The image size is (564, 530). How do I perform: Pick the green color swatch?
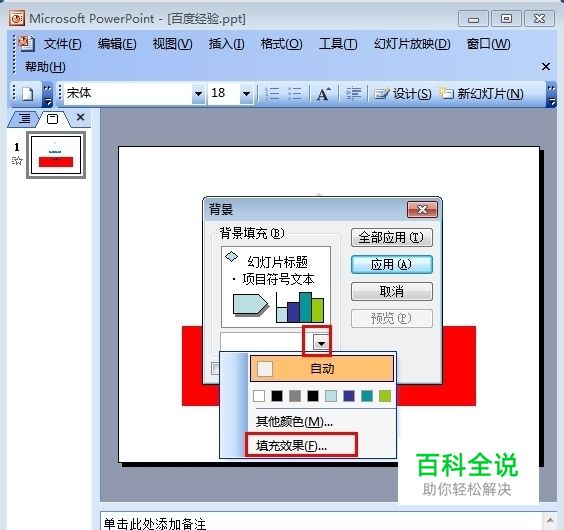coord(385,396)
